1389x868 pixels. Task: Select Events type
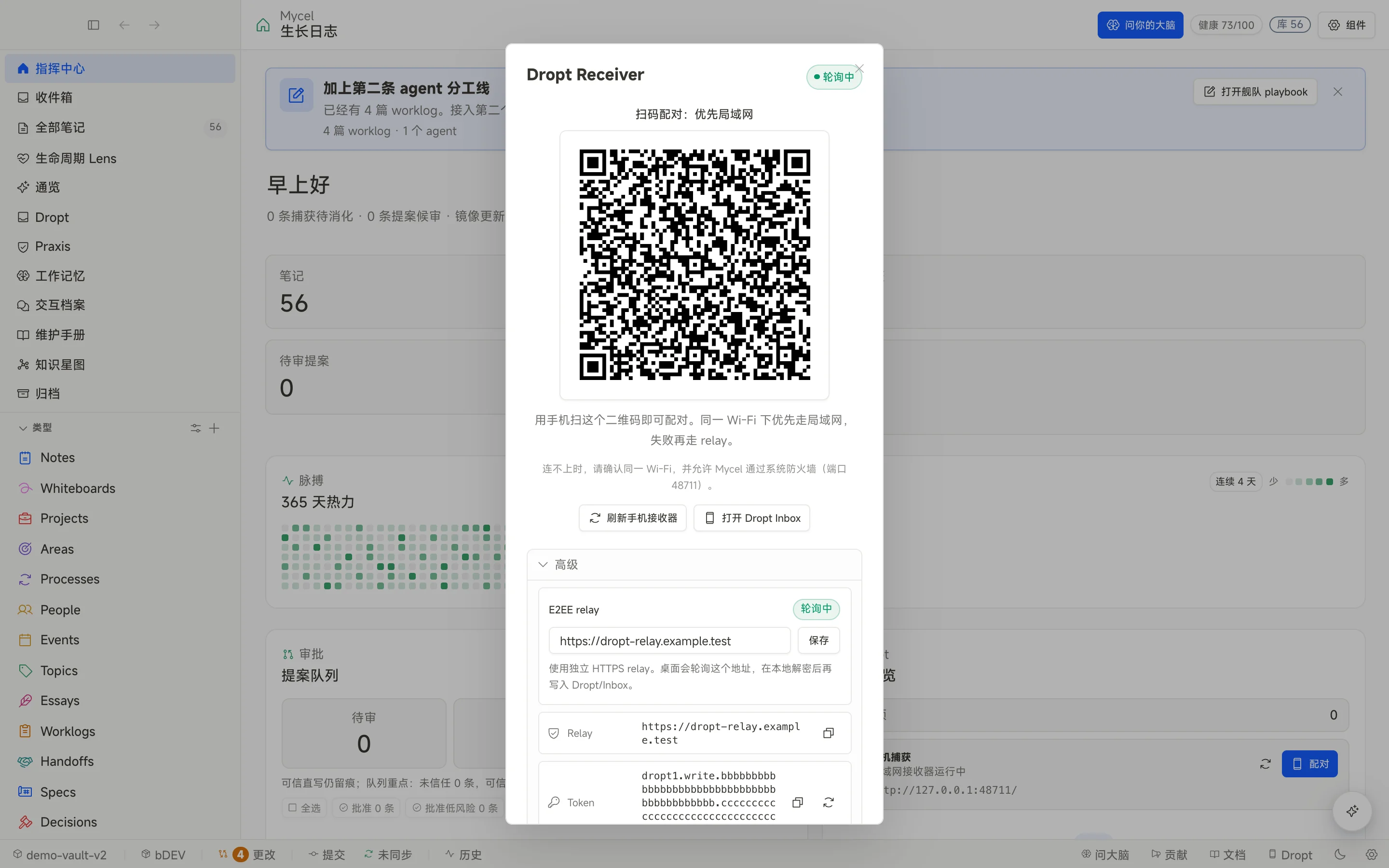tap(120, 640)
